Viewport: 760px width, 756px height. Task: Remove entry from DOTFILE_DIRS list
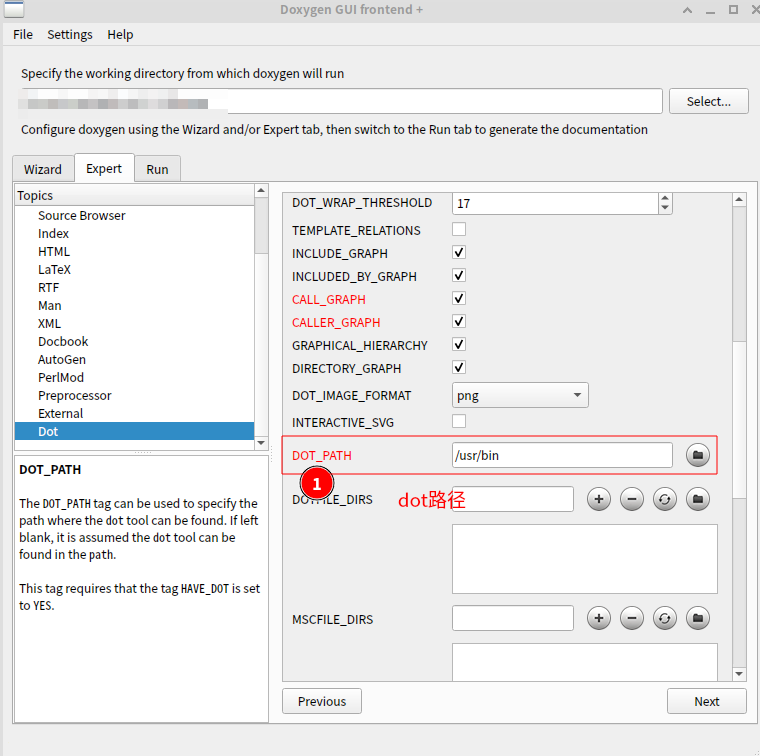pyautogui.click(x=632, y=499)
